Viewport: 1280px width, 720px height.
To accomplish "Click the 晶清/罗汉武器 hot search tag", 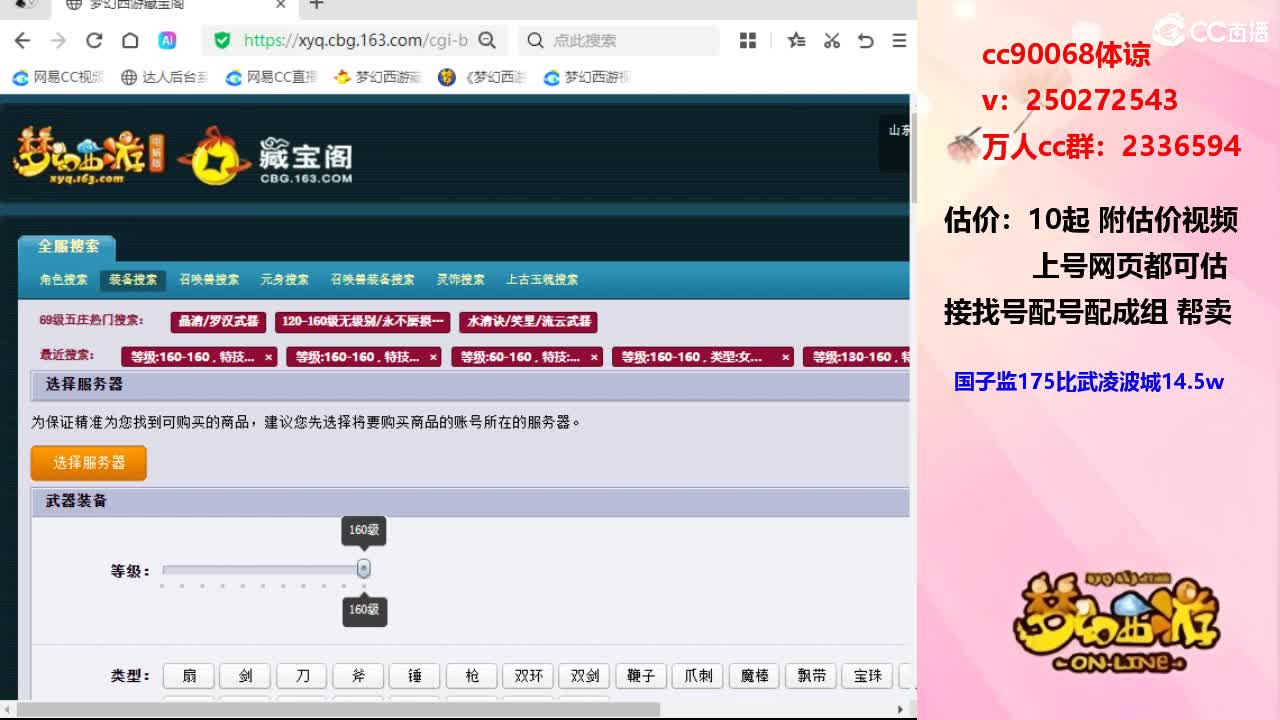I will tap(218, 322).
